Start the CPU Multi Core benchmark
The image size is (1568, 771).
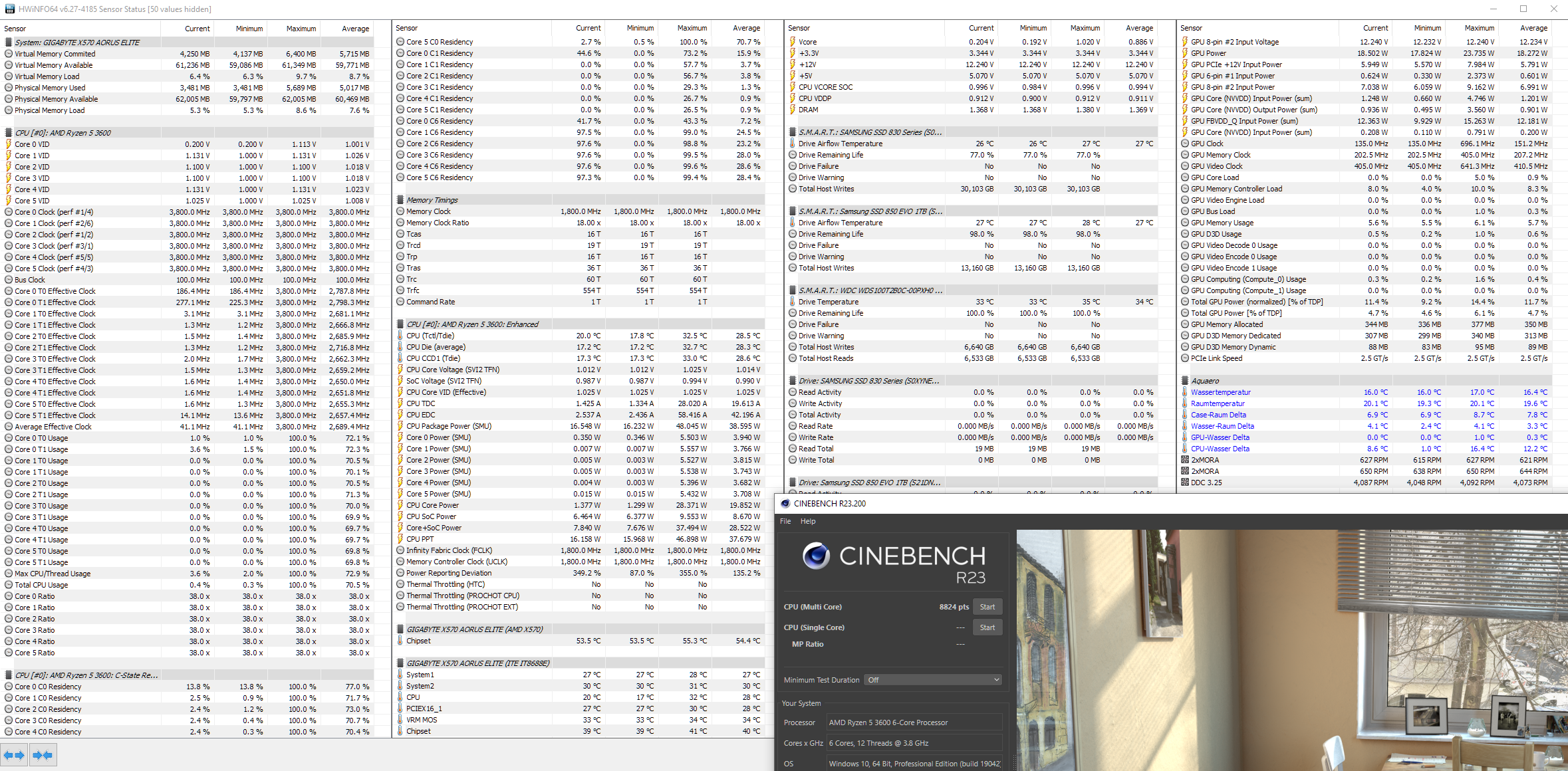click(x=987, y=607)
